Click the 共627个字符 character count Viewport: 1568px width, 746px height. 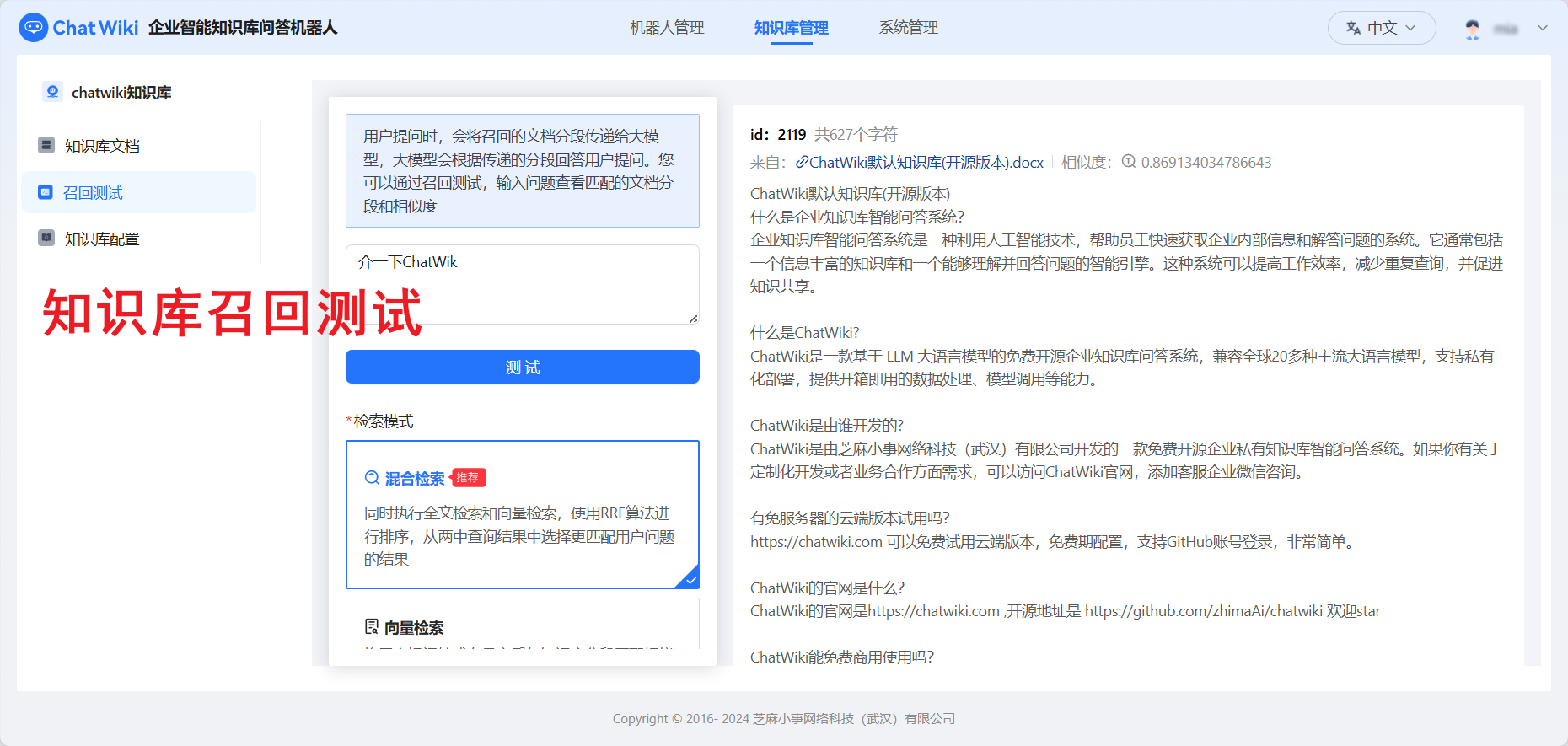pos(856,134)
